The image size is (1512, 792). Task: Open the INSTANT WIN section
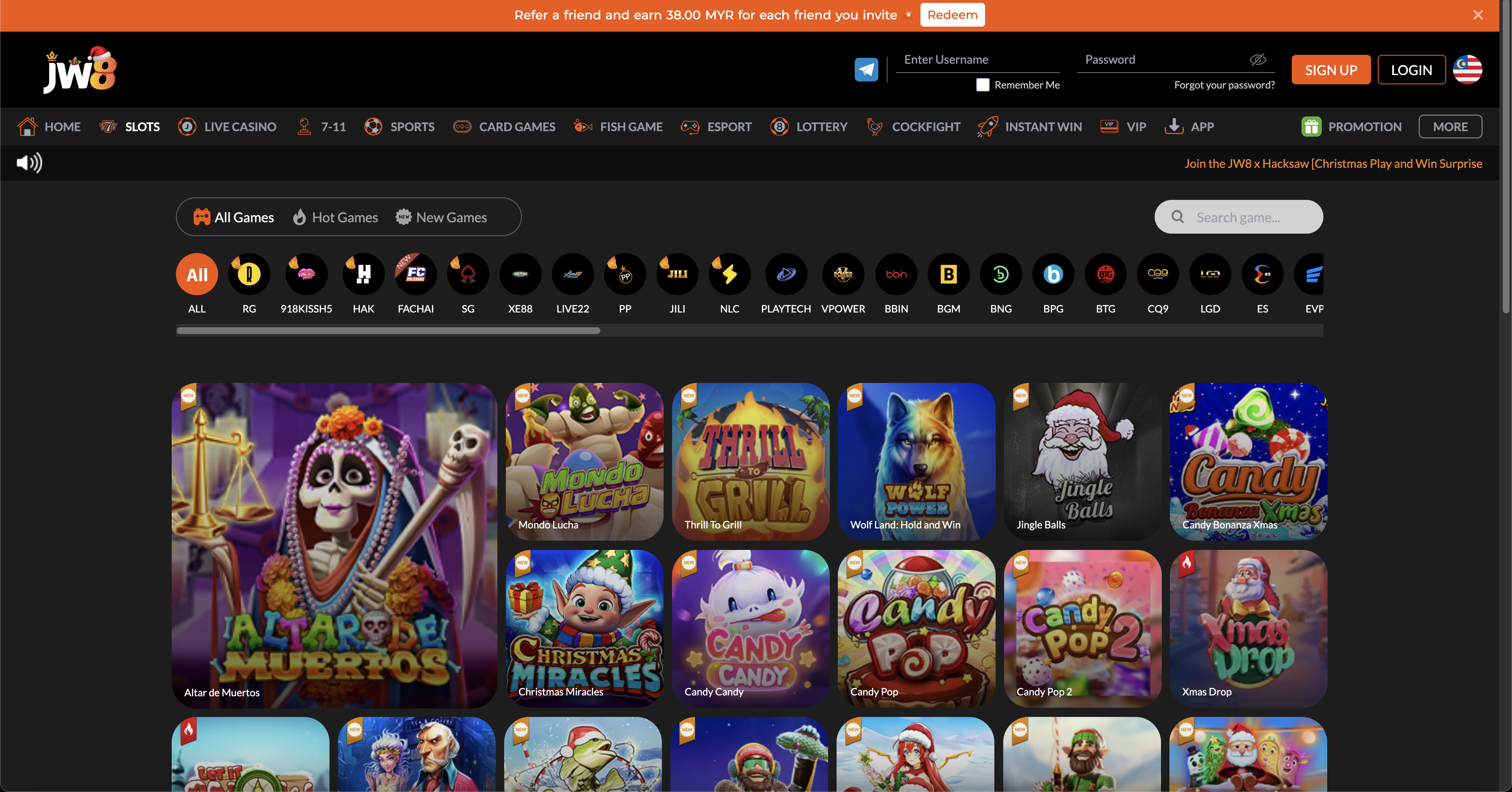pyautogui.click(x=1030, y=127)
